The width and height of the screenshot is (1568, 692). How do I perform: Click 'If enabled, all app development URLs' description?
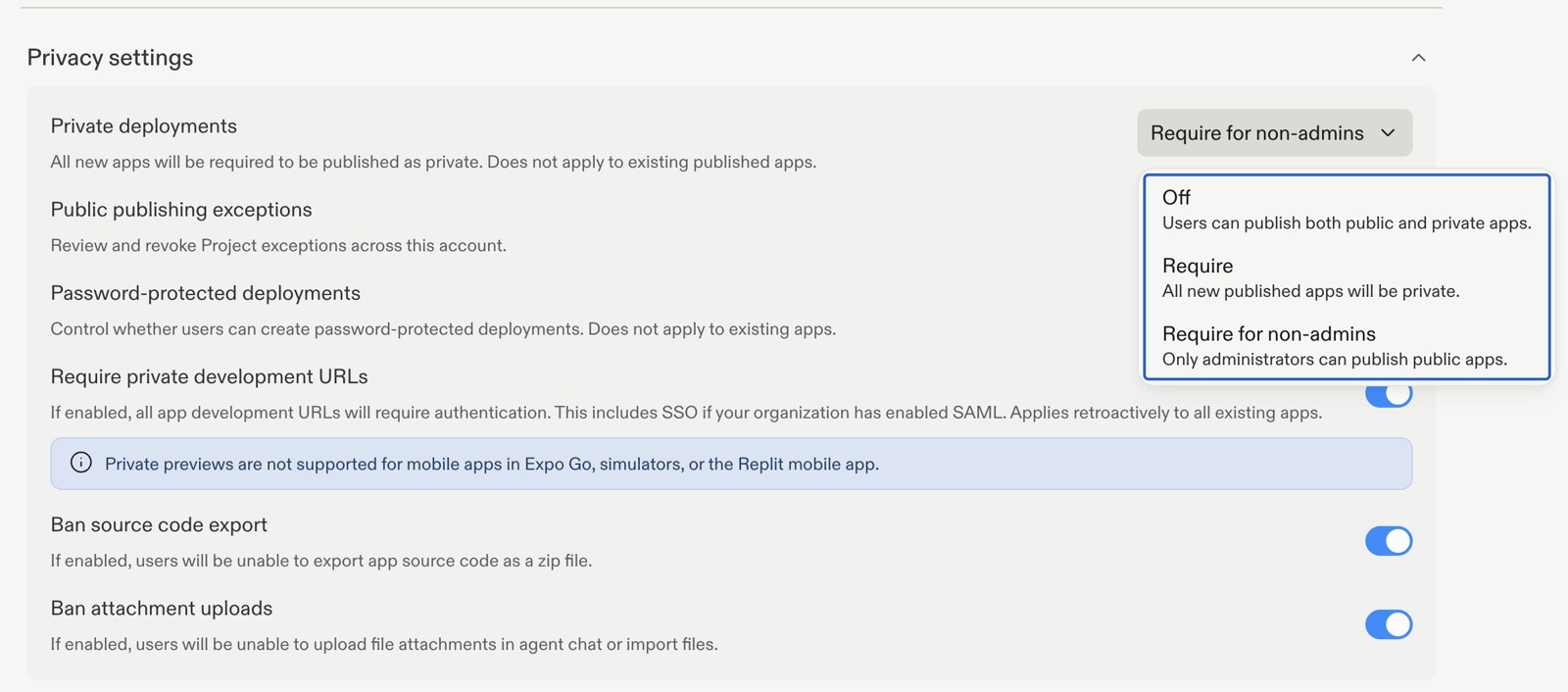686,413
